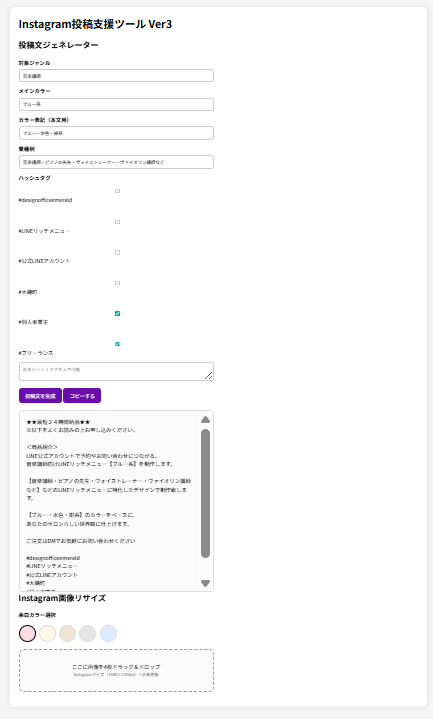Click the ハッシュタグ section label
The image size is (433, 719).
34,178
